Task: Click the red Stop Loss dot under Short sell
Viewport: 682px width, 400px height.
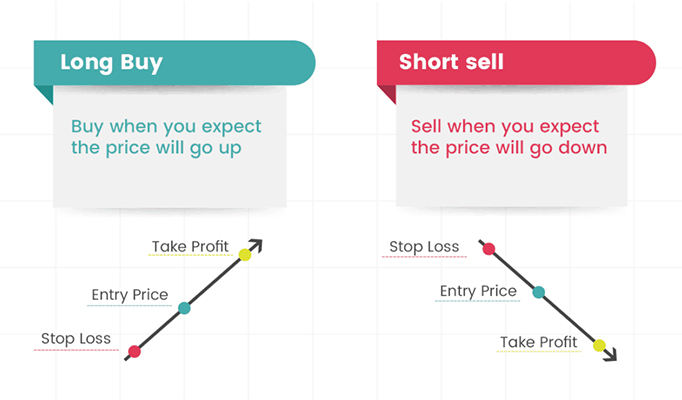Action: [x=488, y=249]
